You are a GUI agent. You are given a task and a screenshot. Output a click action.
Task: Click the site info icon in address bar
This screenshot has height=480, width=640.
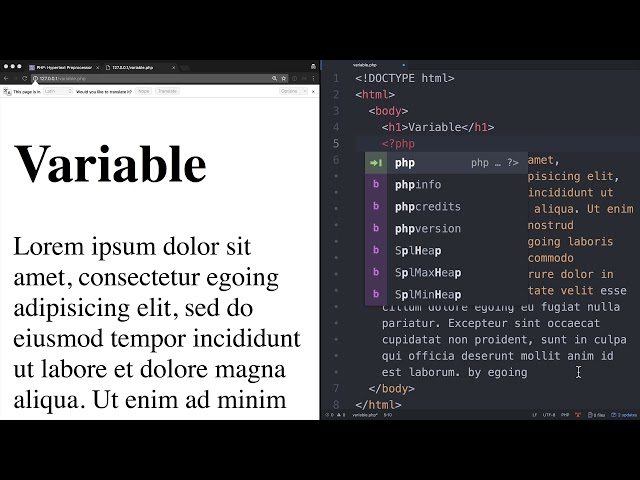(36, 78)
